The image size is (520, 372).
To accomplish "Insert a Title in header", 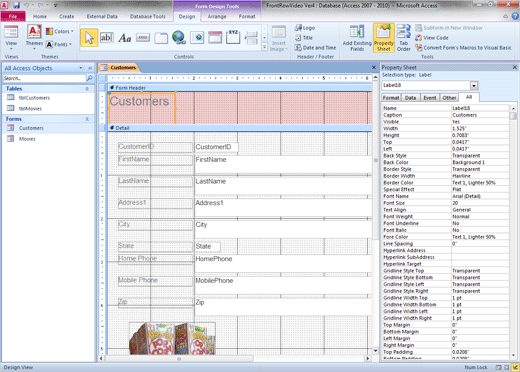I will 304,38.
